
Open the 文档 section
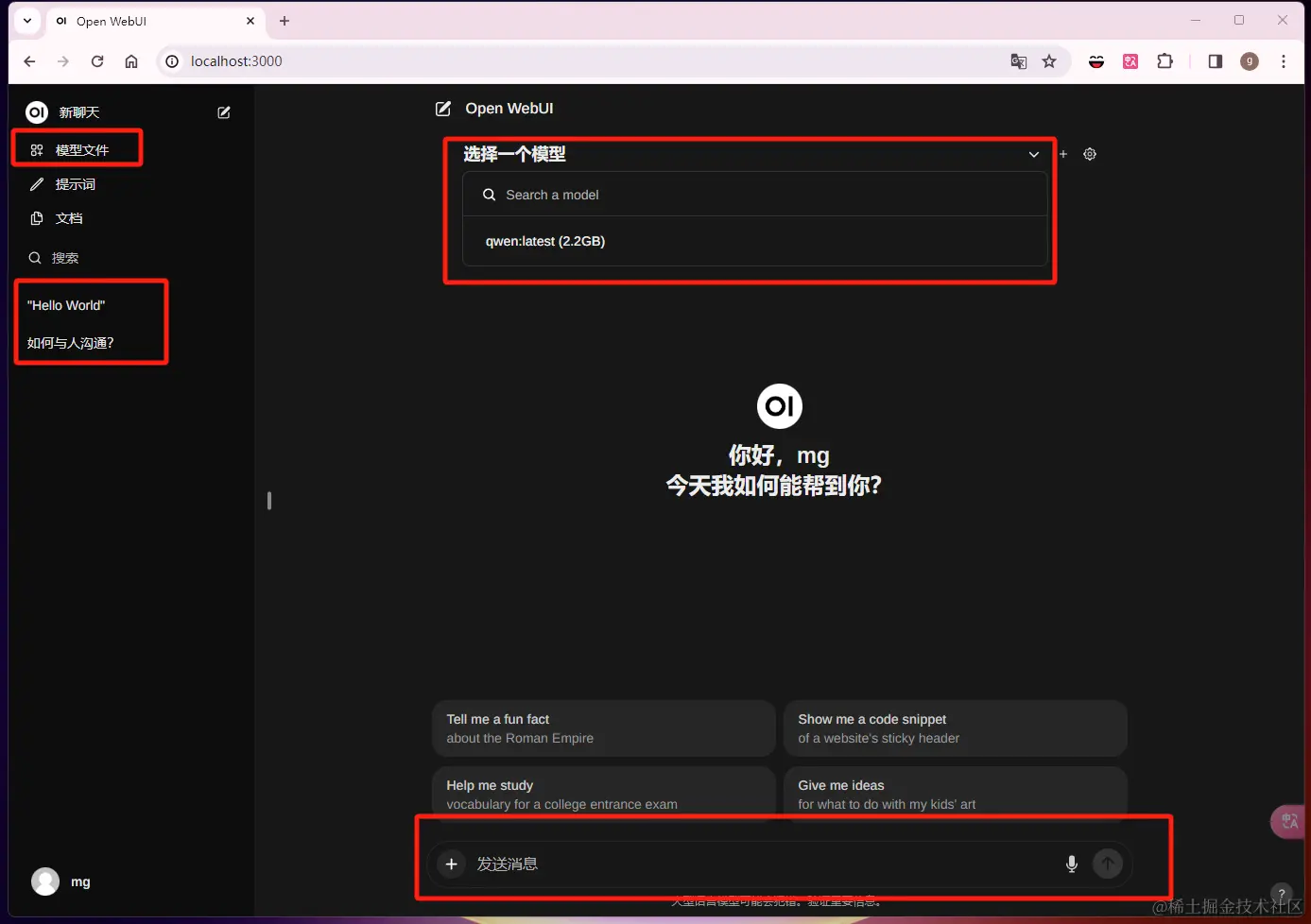coord(70,218)
